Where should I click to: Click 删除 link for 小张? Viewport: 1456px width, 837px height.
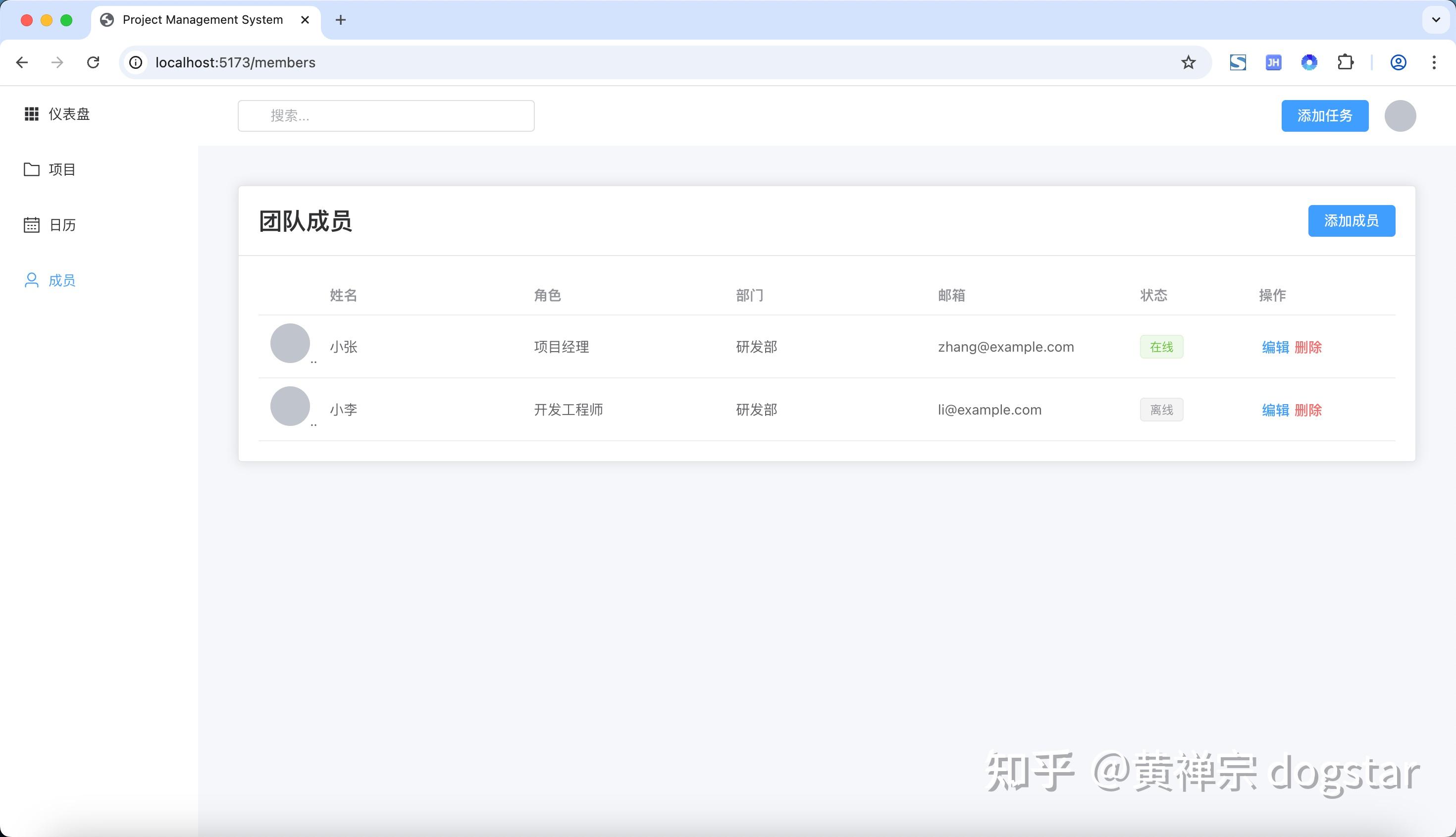(1309, 347)
